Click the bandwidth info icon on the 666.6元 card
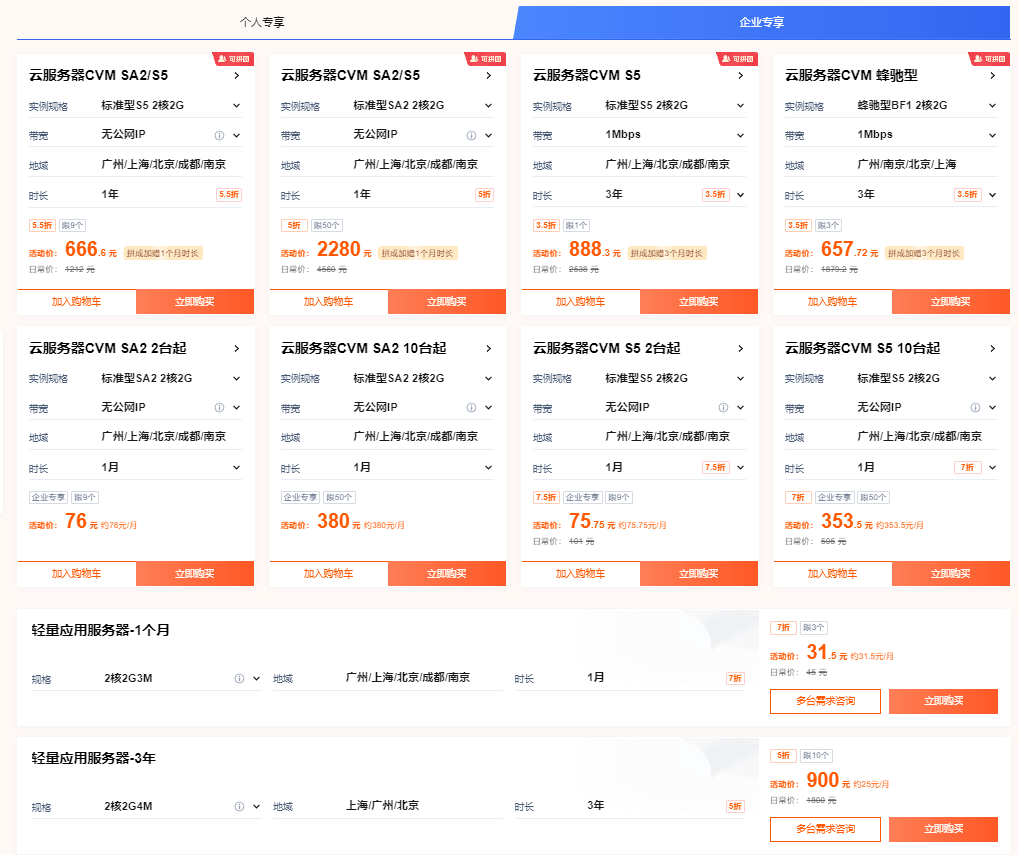The image size is (1019, 855). coord(220,135)
